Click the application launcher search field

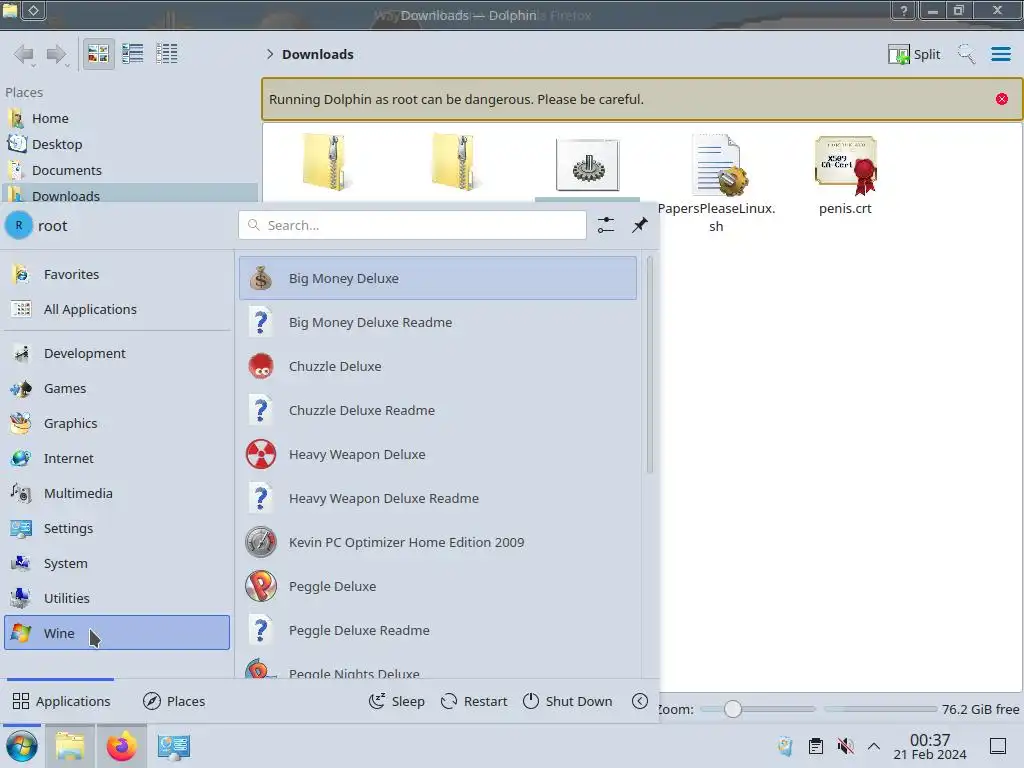click(412, 225)
